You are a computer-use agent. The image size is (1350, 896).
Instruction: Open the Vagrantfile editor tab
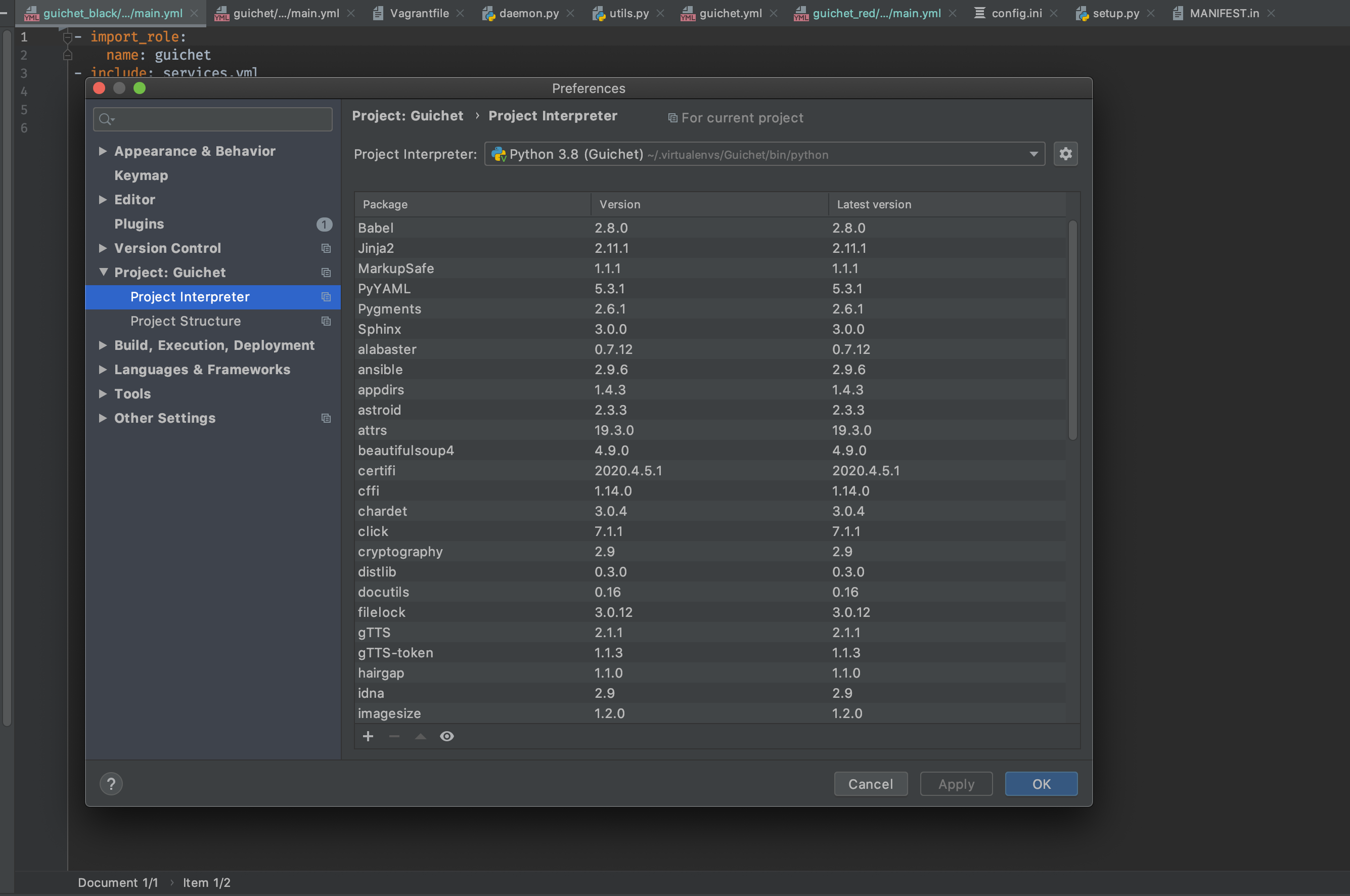coord(418,13)
